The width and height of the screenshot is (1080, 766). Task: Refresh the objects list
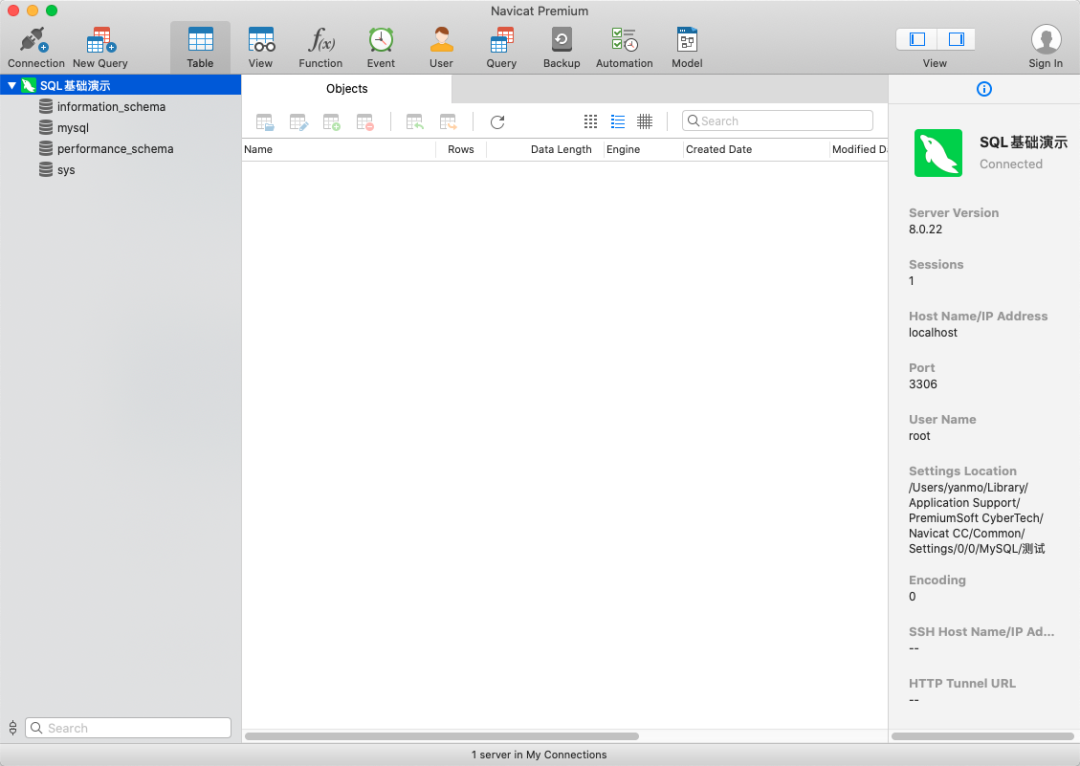497,122
